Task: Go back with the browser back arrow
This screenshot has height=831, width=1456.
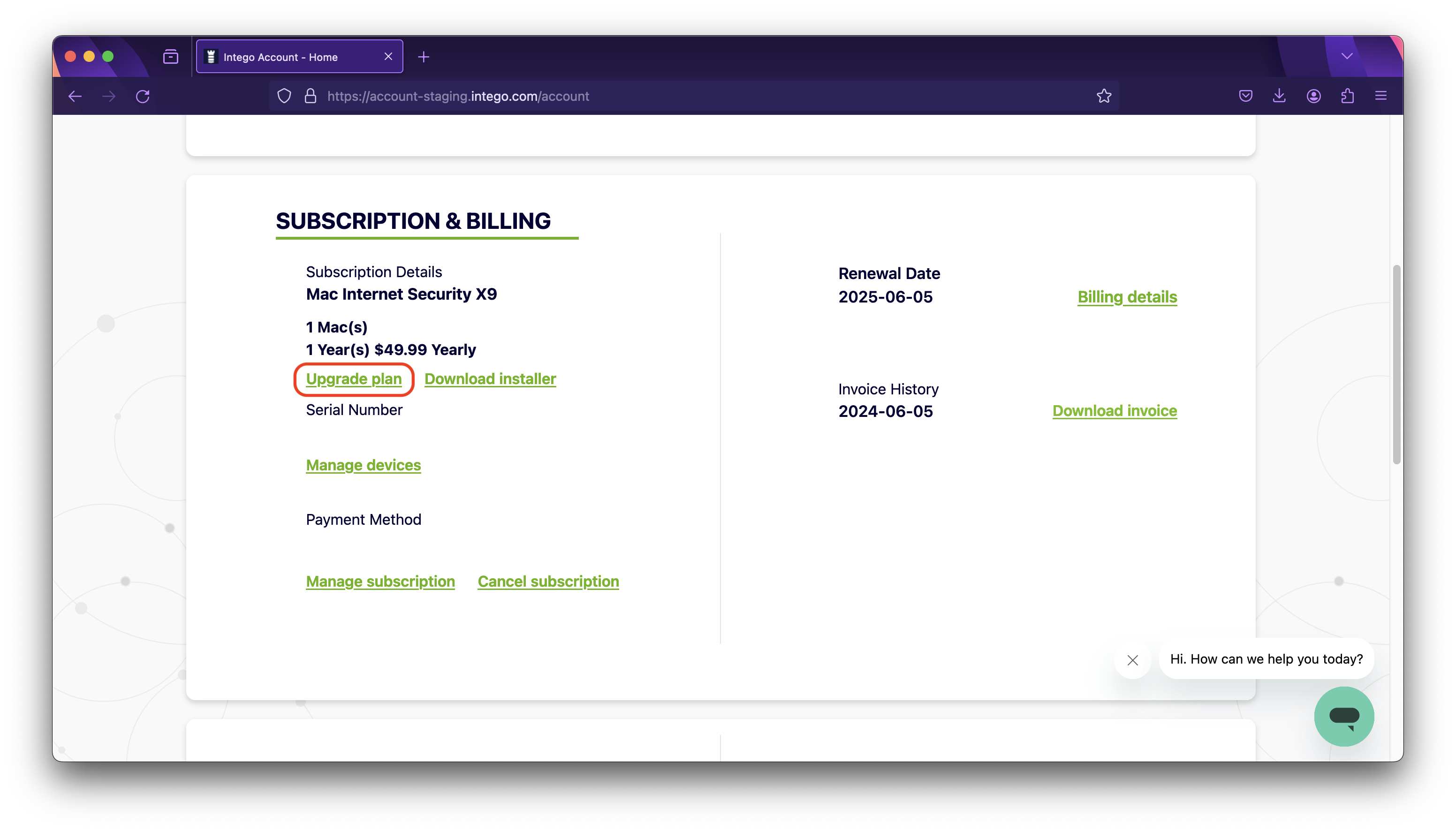Action: click(x=75, y=96)
